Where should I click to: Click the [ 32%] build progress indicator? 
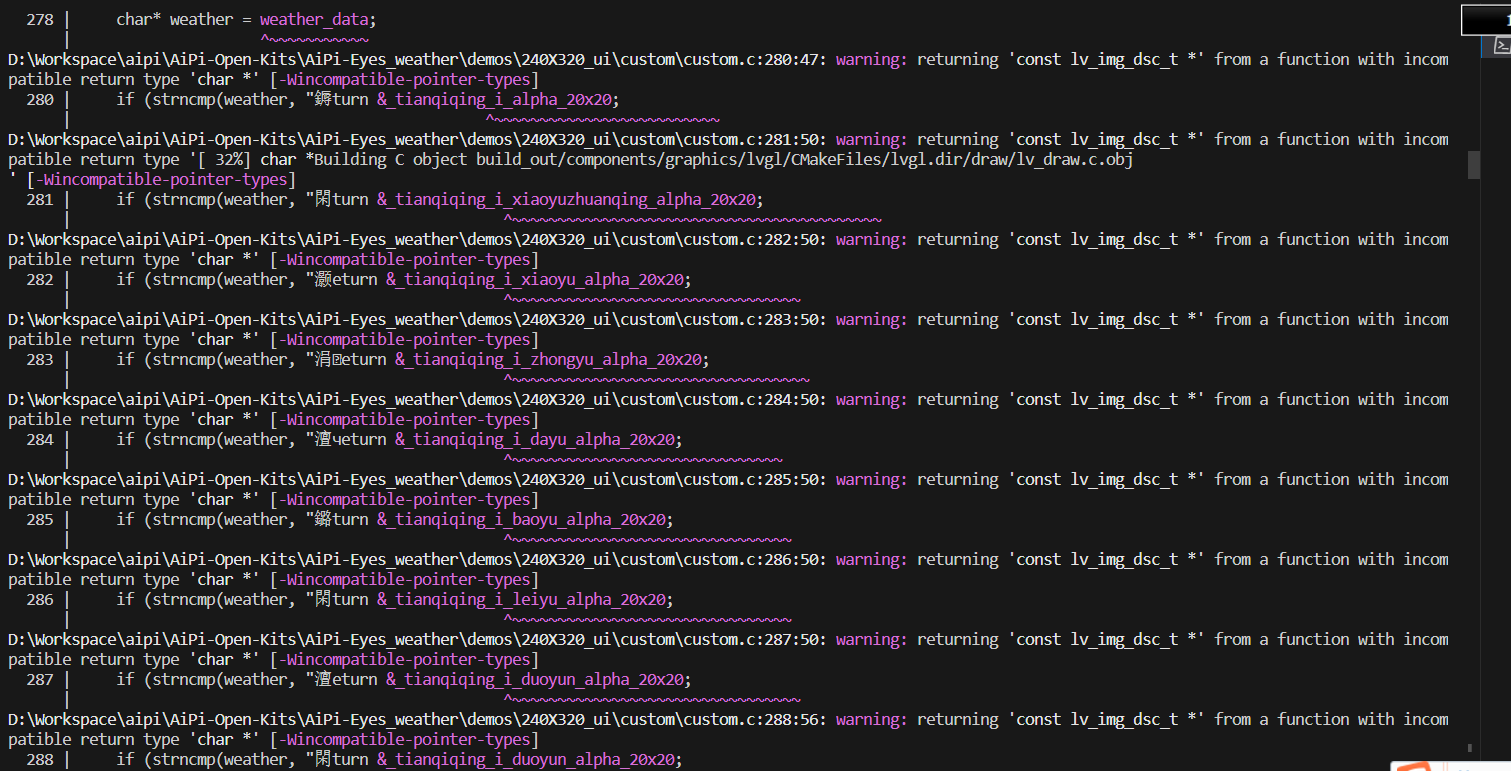223,159
